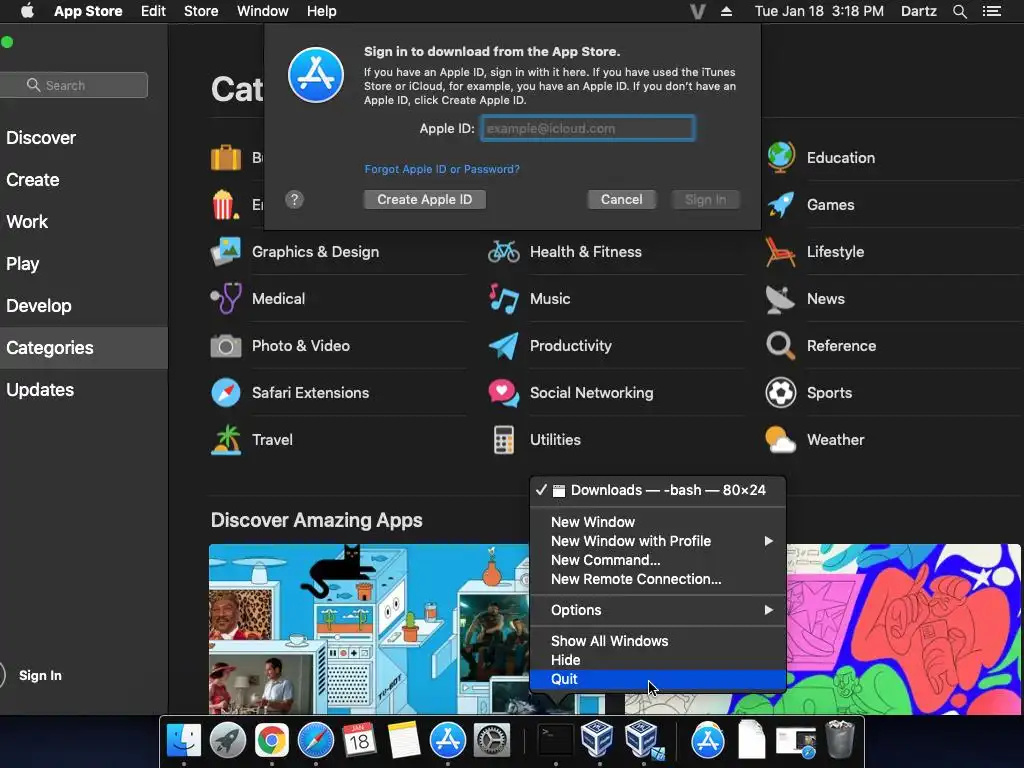Choose New Command… in Dock menu
1024x768 pixels.
click(658, 560)
